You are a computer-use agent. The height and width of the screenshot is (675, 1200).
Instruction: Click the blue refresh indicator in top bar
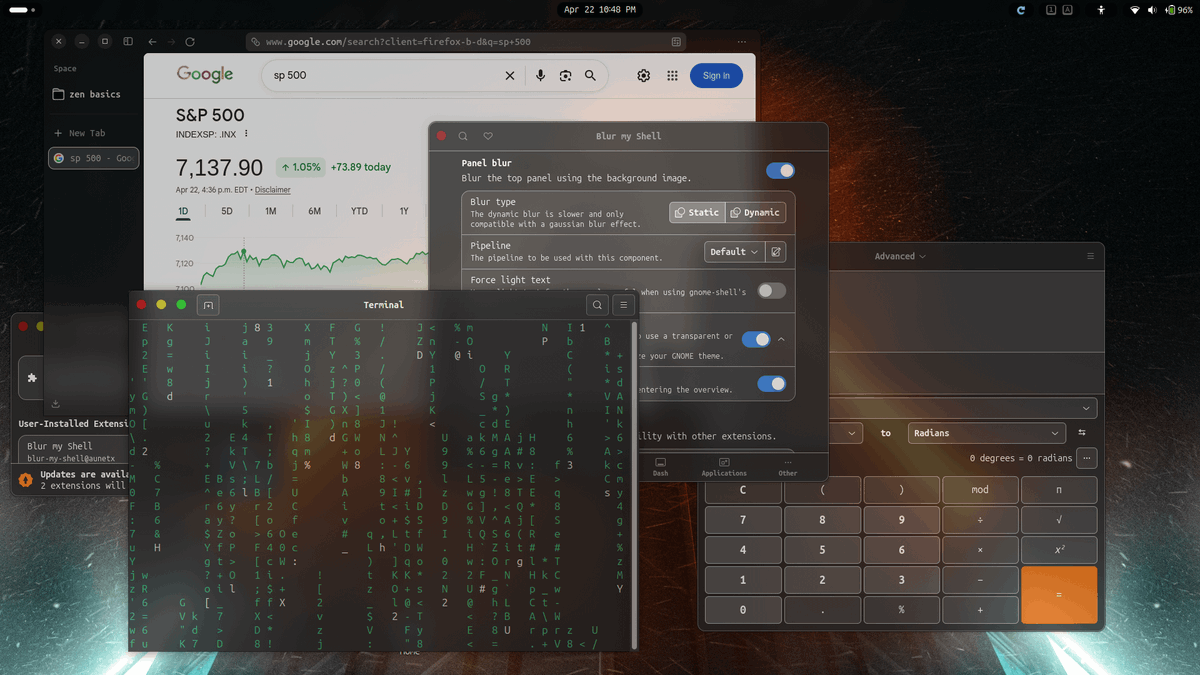(x=1020, y=9)
